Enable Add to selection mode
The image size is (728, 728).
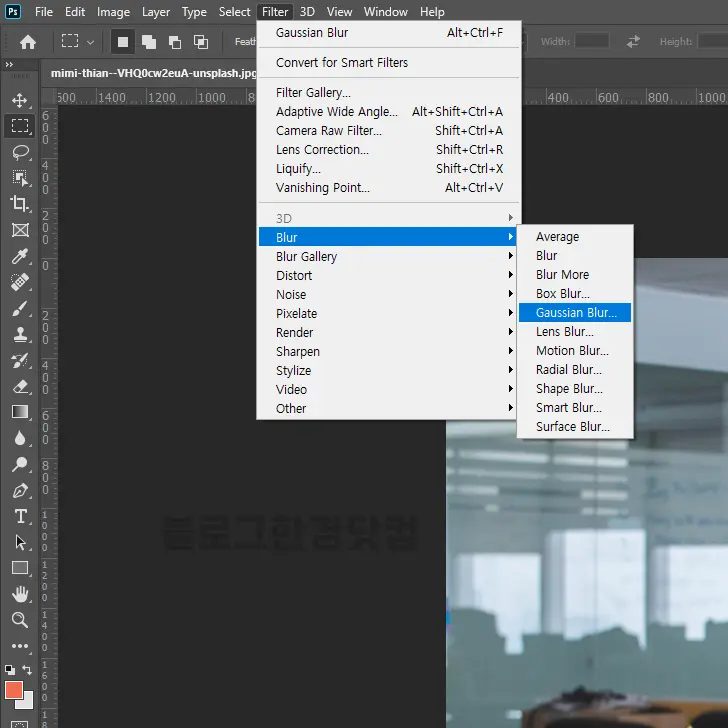tap(149, 42)
